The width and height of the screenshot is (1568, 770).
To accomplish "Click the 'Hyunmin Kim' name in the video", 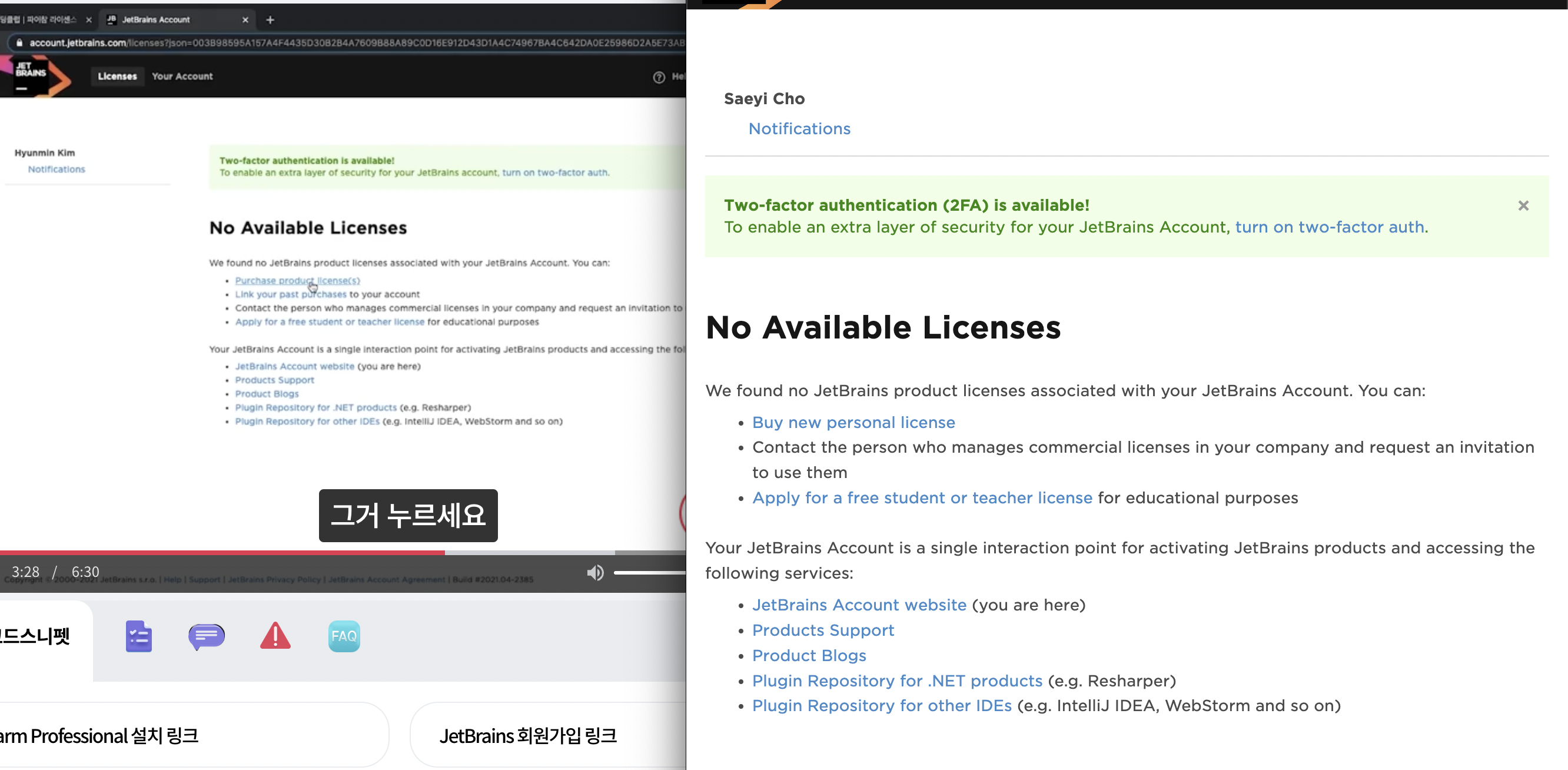I will 44,153.
